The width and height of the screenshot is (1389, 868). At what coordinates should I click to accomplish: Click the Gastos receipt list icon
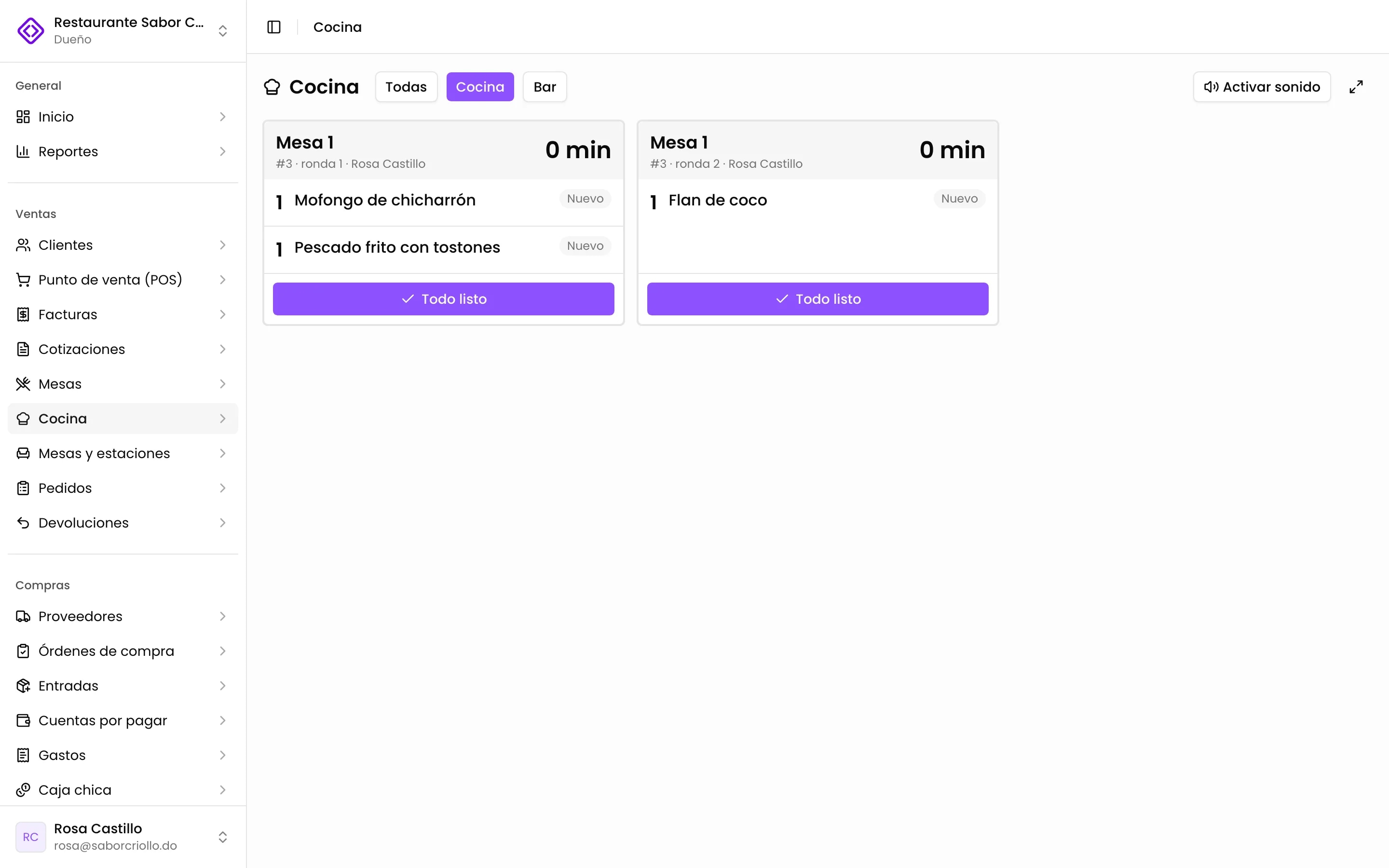[23, 756]
